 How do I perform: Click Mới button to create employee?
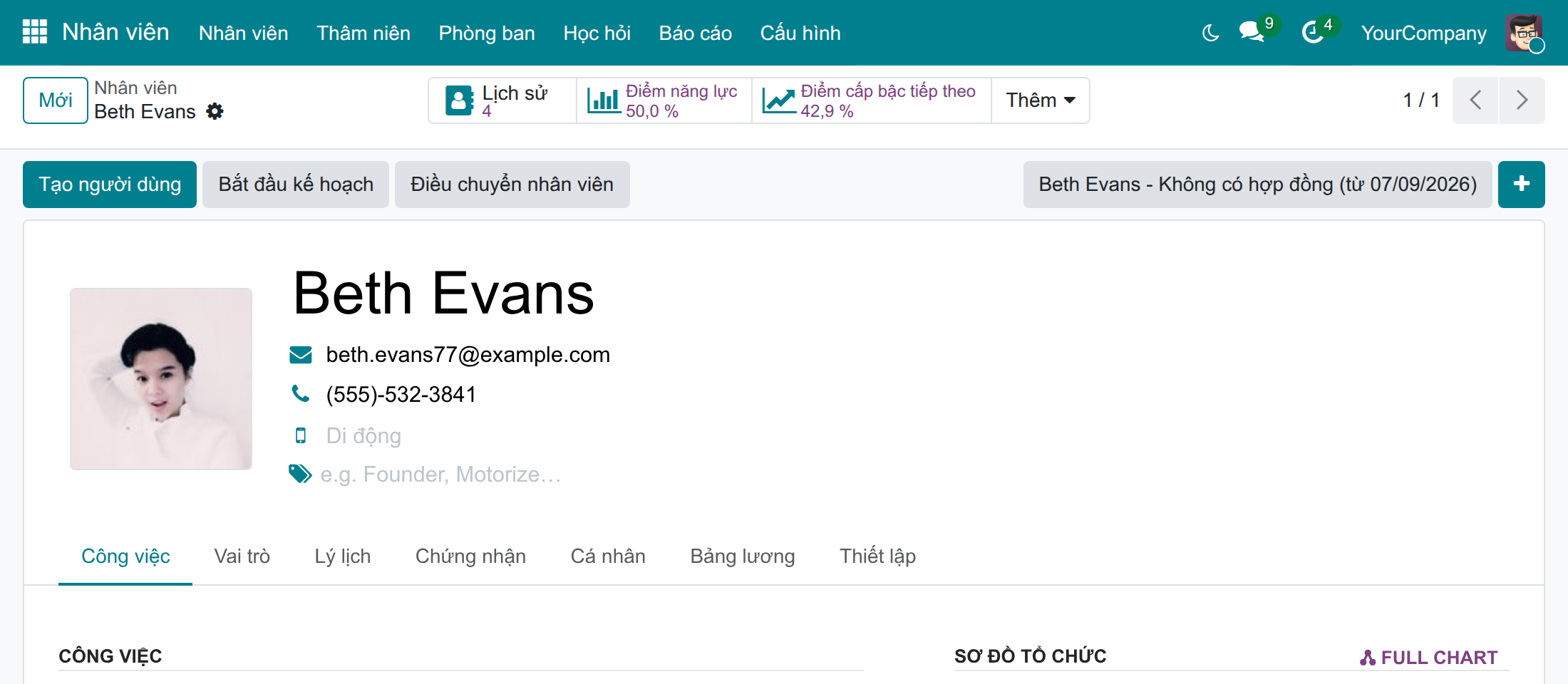(x=56, y=100)
